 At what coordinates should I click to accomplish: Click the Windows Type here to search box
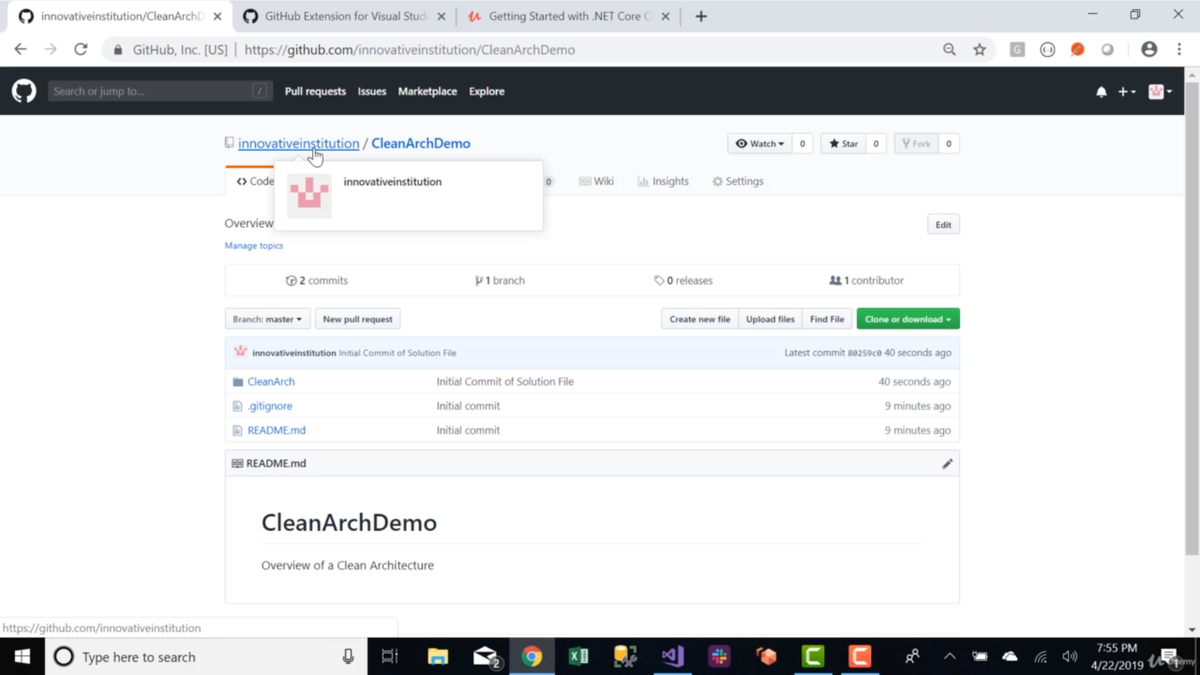point(206,657)
